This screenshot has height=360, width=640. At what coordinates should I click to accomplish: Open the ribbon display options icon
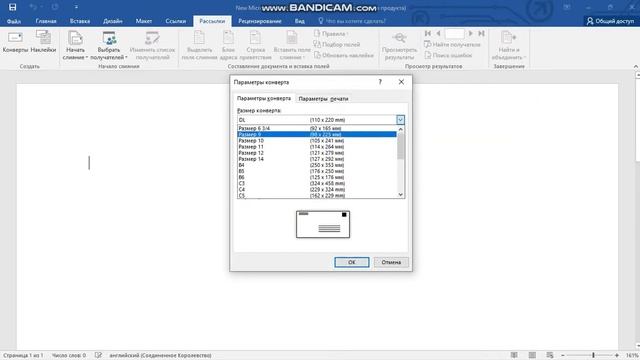click(x=567, y=7)
